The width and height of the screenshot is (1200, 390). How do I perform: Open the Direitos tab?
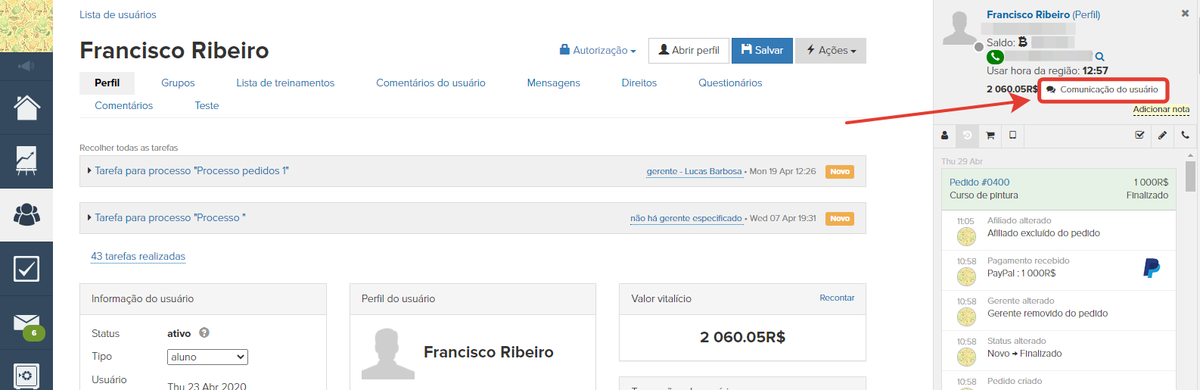(639, 83)
